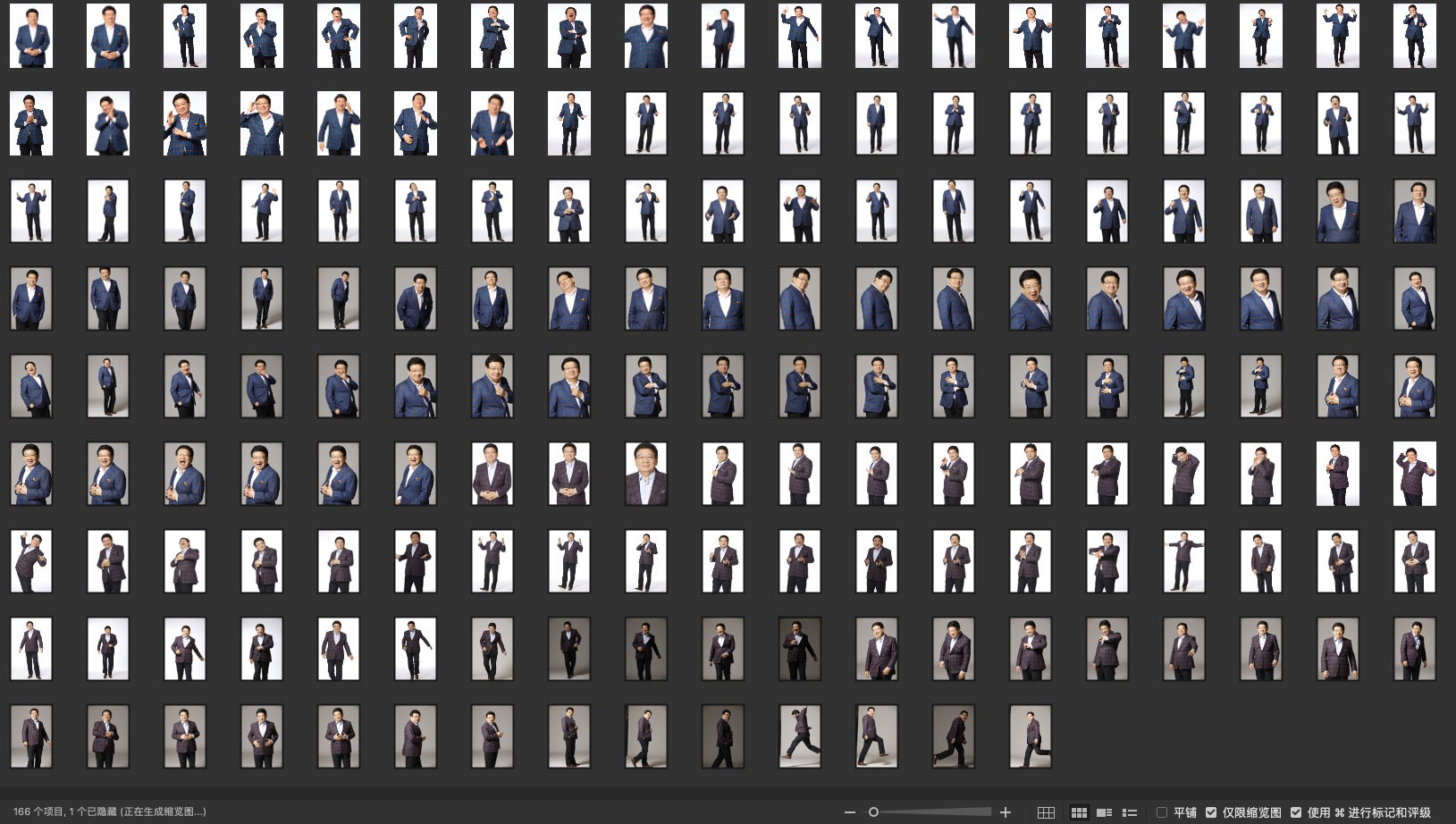Enable the 平铺 checkbox
Viewport: 1456px width, 824px height.
1162,812
